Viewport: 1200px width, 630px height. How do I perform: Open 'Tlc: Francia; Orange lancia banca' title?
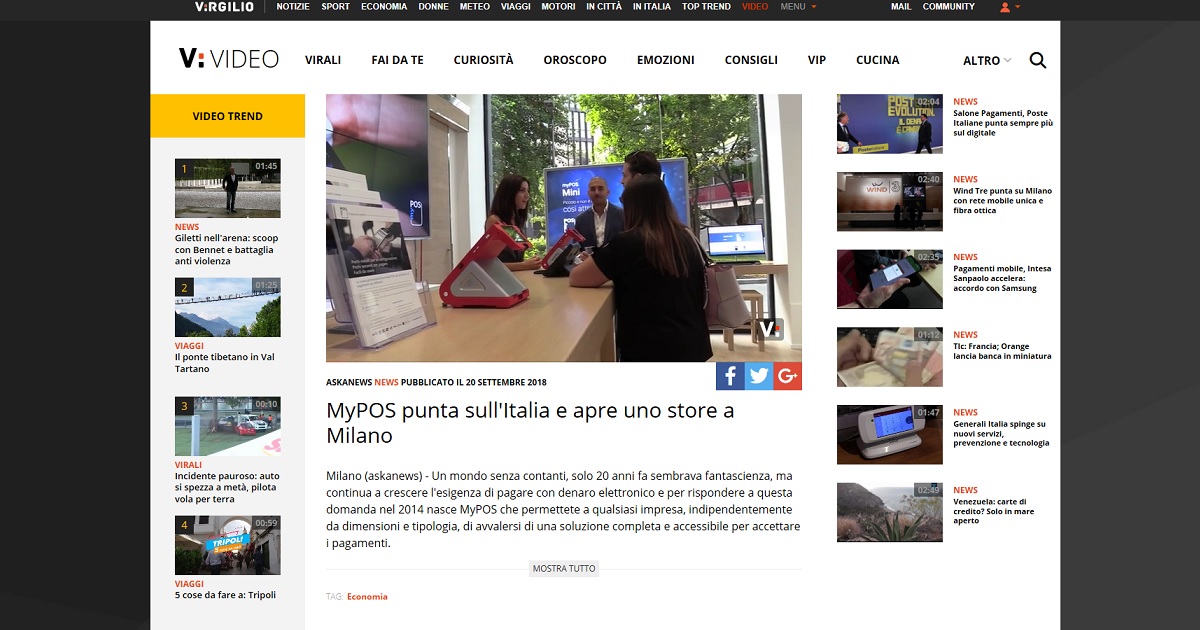(x=1002, y=351)
